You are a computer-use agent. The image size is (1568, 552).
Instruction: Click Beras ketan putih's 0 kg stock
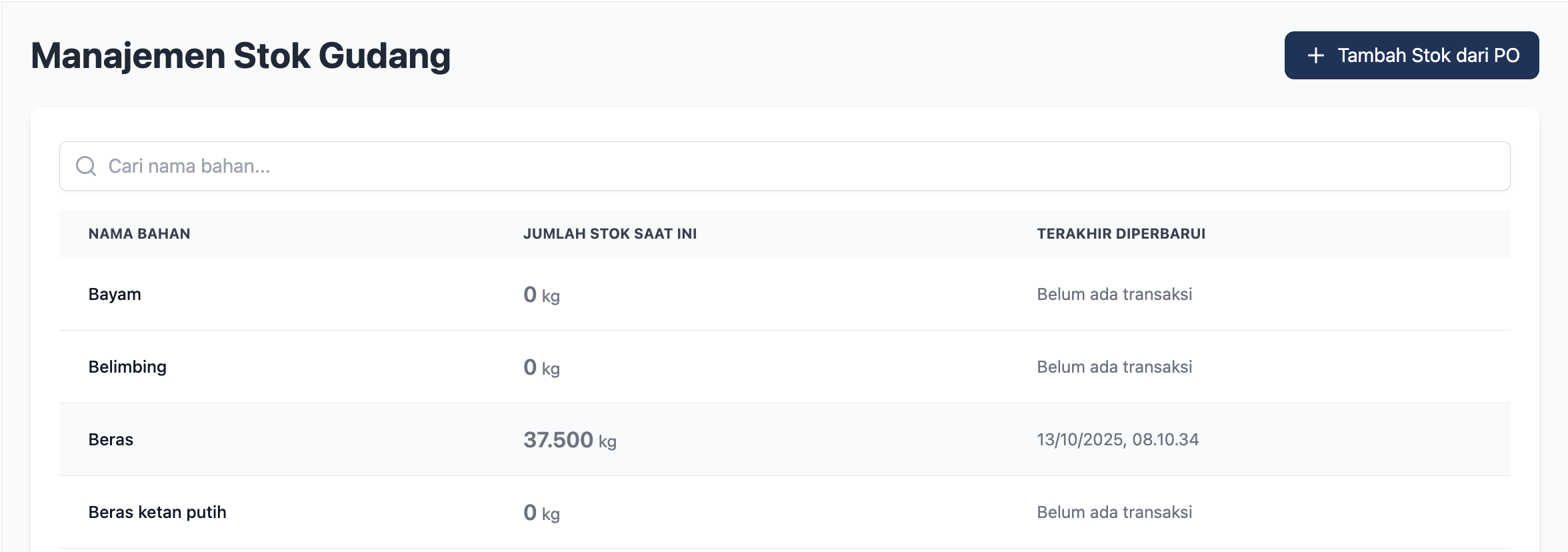[541, 513]
